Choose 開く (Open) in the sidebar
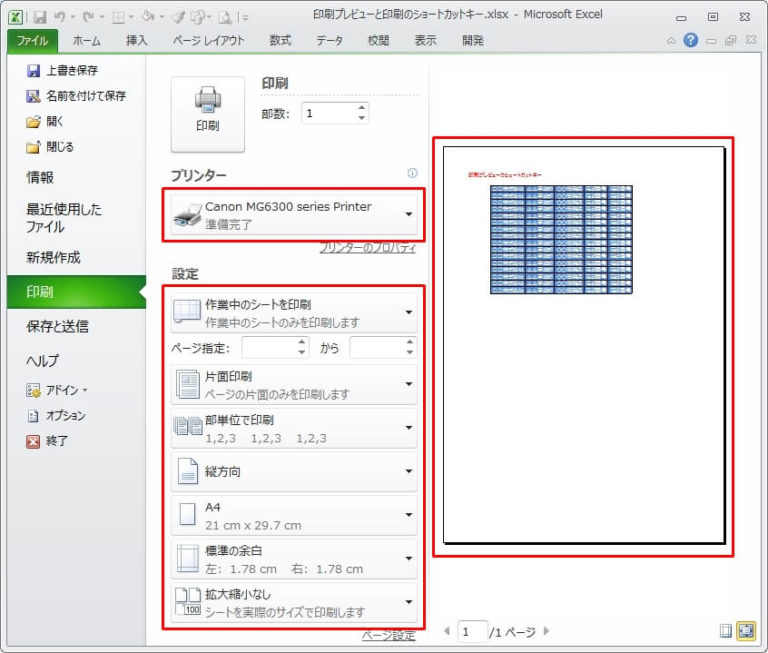Viewport: 768px width, 653px height. (x=45, y=121)
